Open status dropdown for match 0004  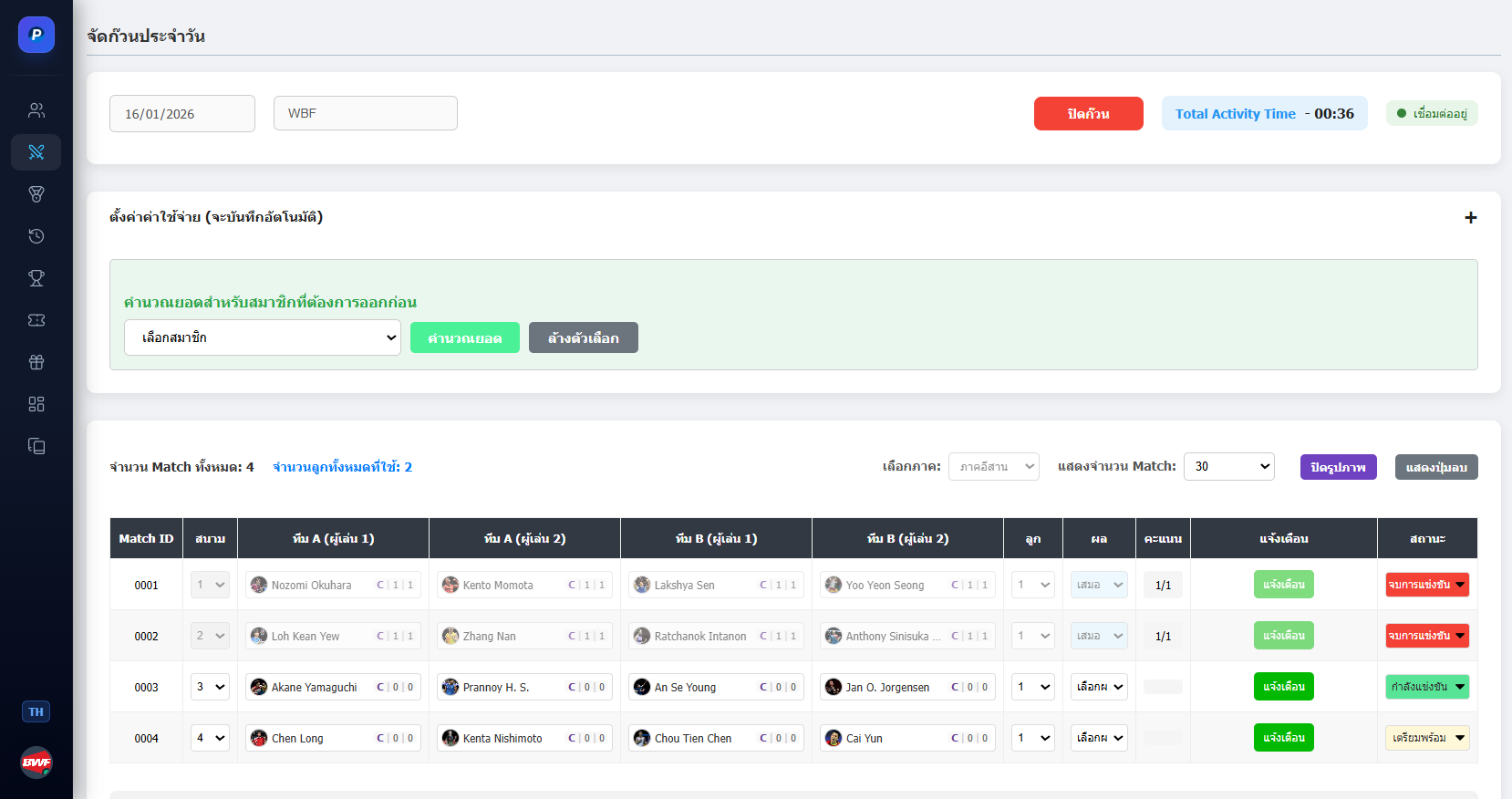click(1427, 738)
